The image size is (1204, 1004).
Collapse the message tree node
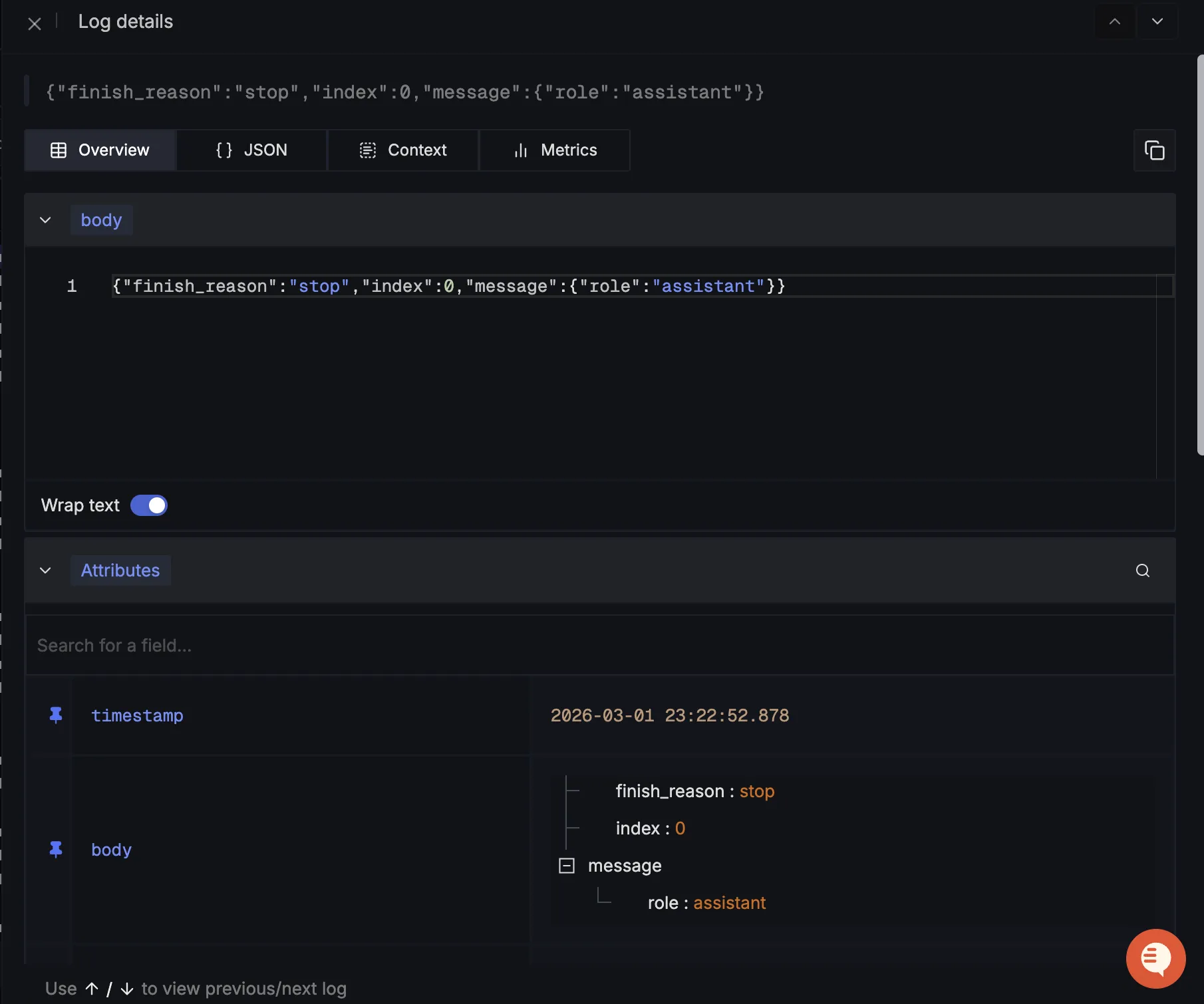click(x=567, y=866)
